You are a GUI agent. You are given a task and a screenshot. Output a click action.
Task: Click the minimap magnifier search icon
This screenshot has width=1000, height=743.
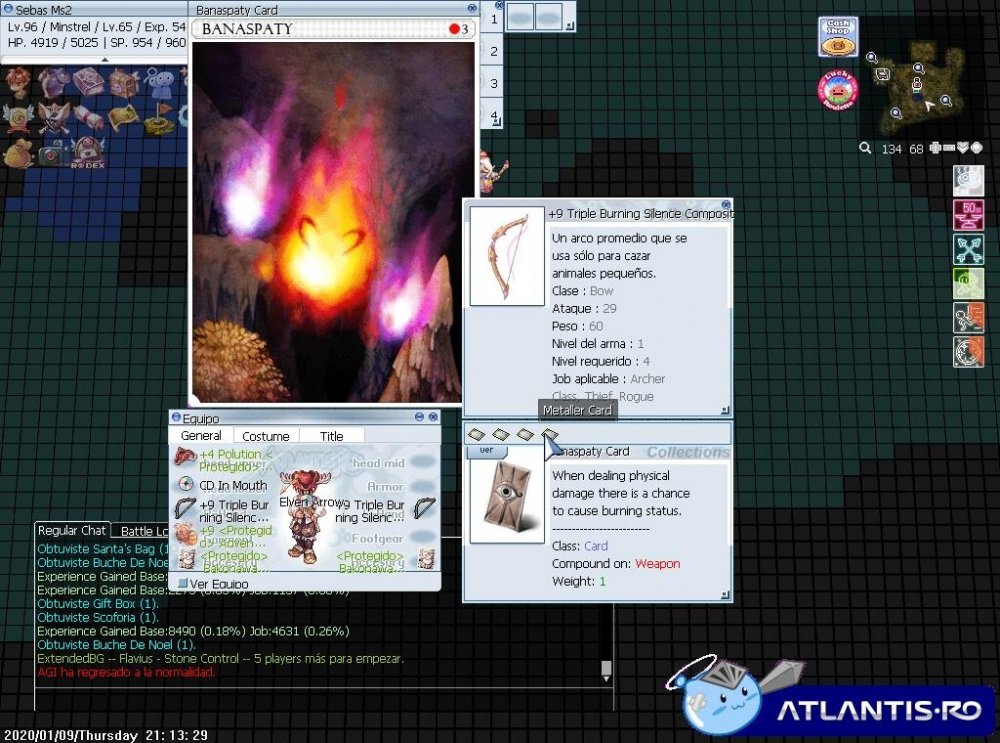tap(865, 148)
